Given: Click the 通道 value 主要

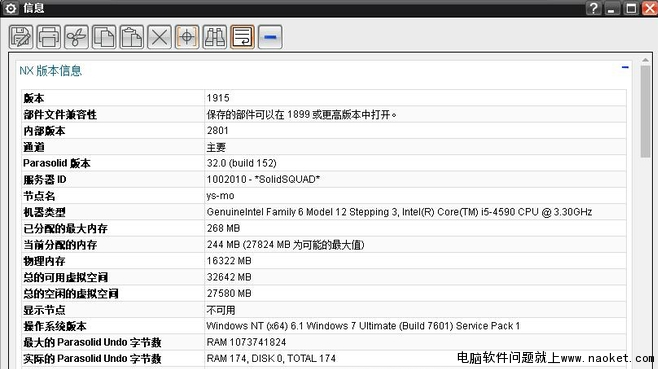Looking at the screenshot, I should (216, 147).
